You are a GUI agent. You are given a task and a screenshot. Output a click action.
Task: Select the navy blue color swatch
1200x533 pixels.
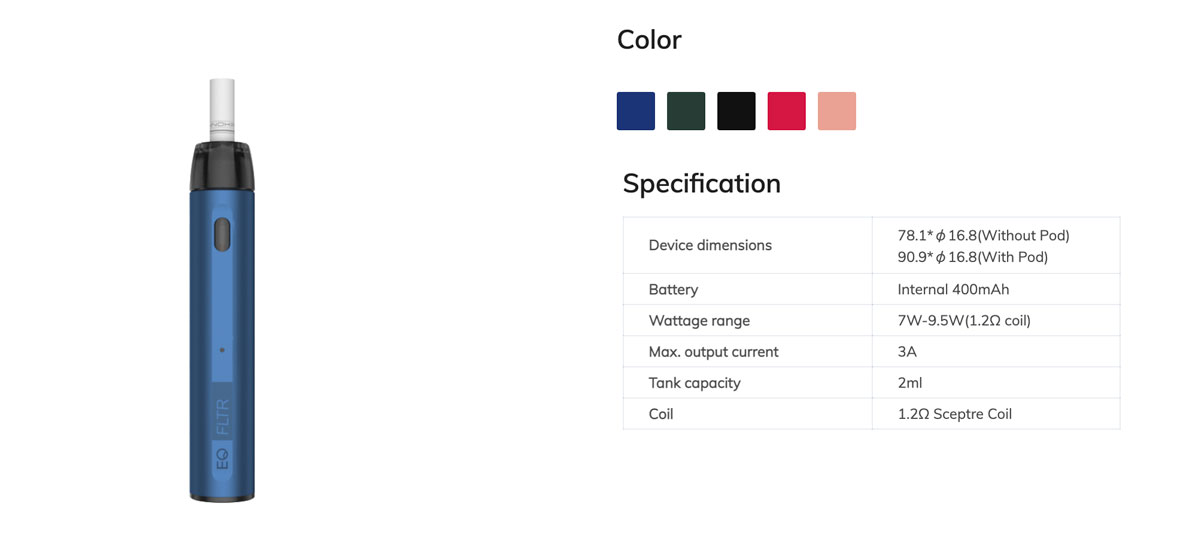[x=635, y=111]
